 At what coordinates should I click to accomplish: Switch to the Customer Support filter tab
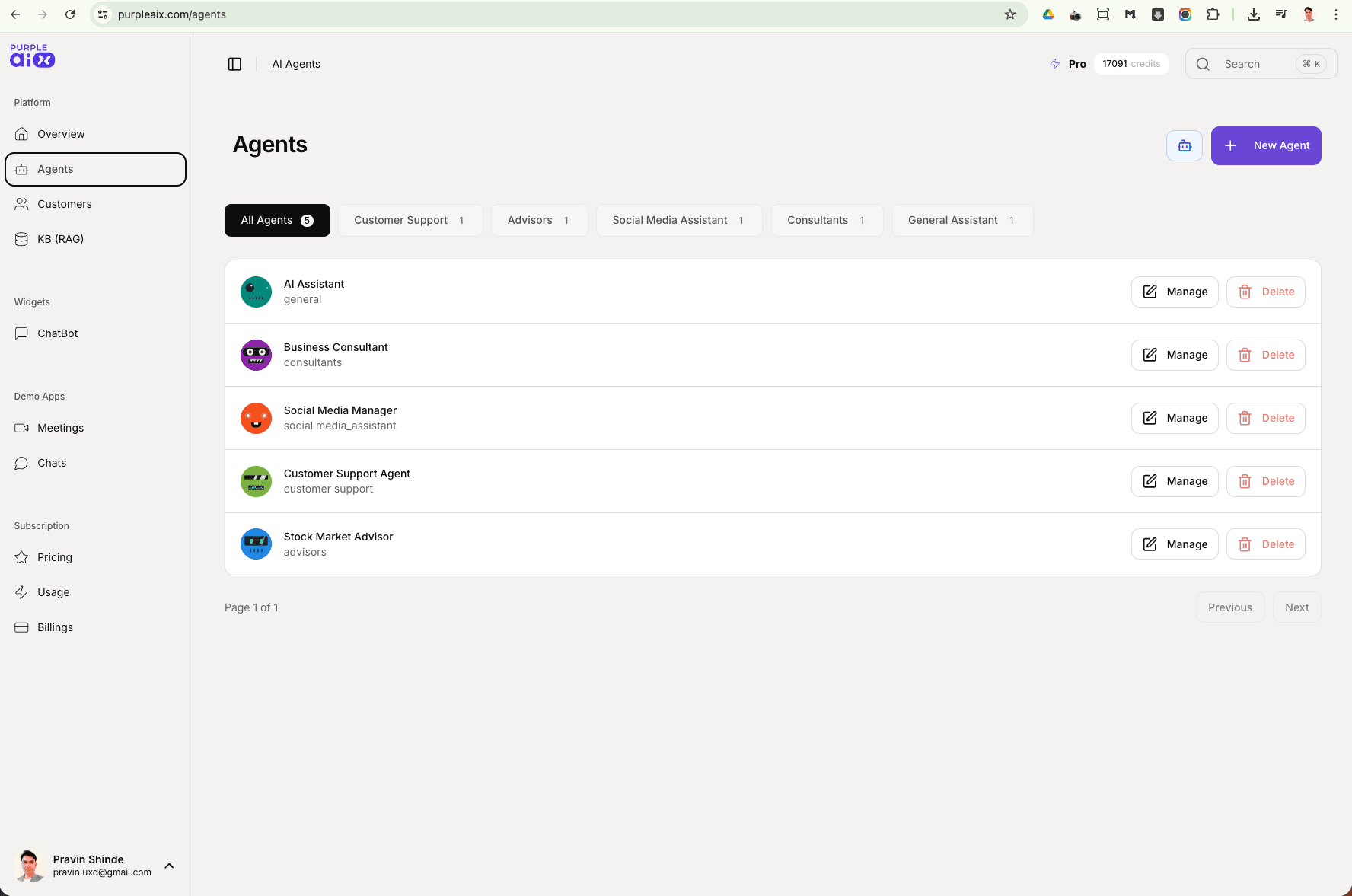tap(410, 220)
